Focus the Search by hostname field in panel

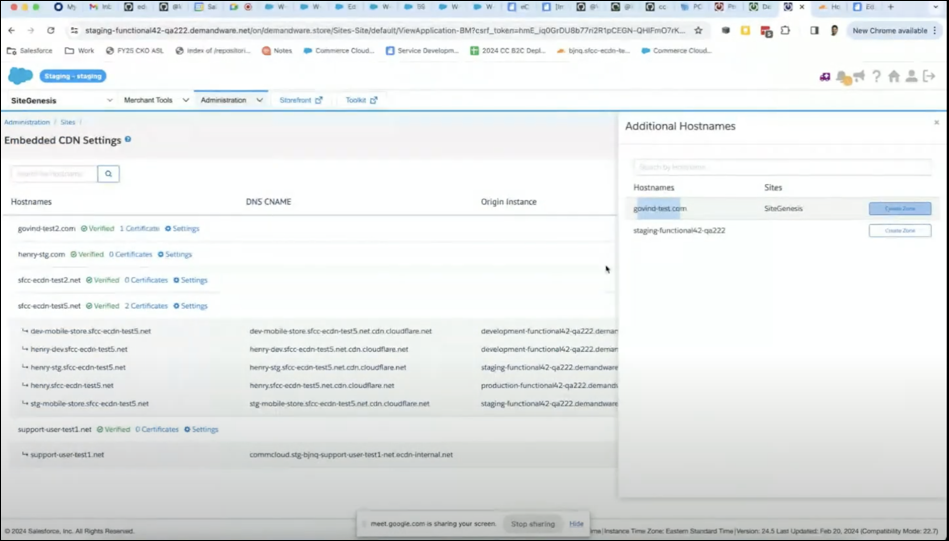(x=782, y=167)
